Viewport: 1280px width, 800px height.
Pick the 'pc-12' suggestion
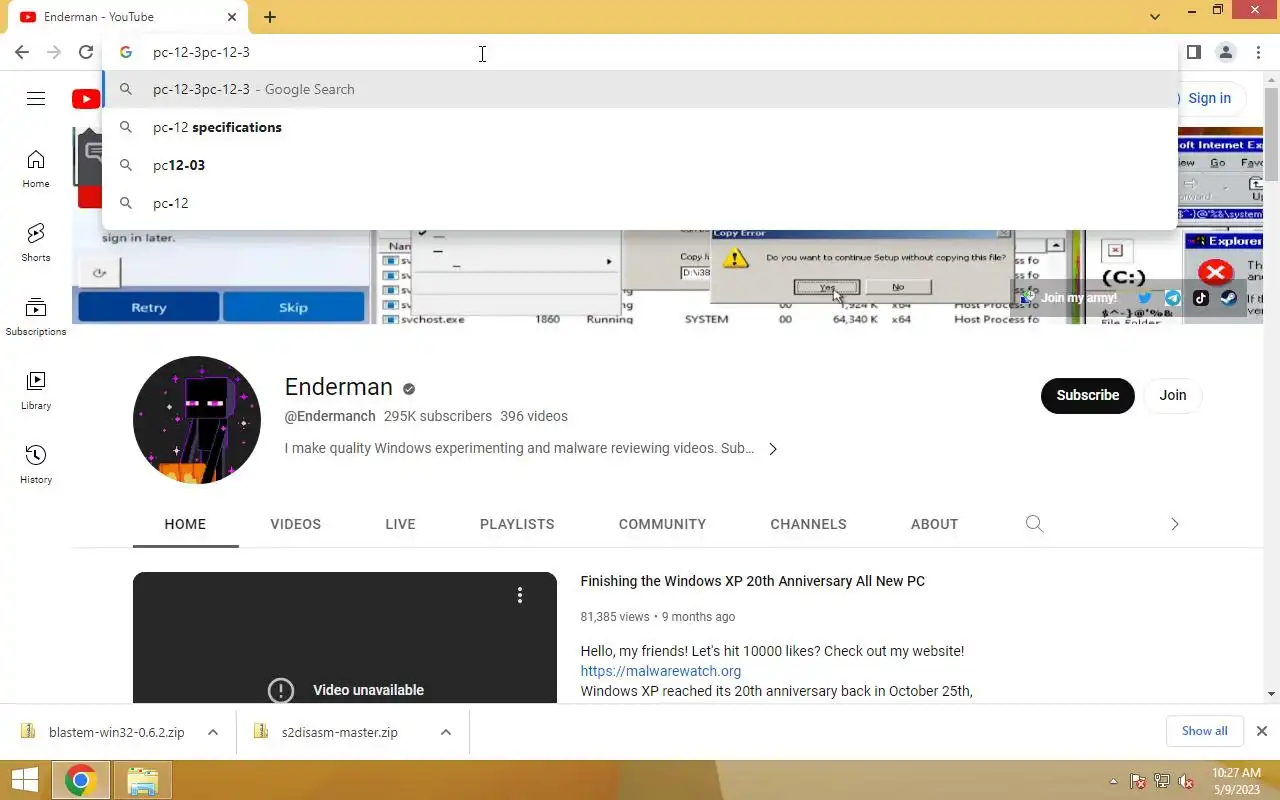640,203
